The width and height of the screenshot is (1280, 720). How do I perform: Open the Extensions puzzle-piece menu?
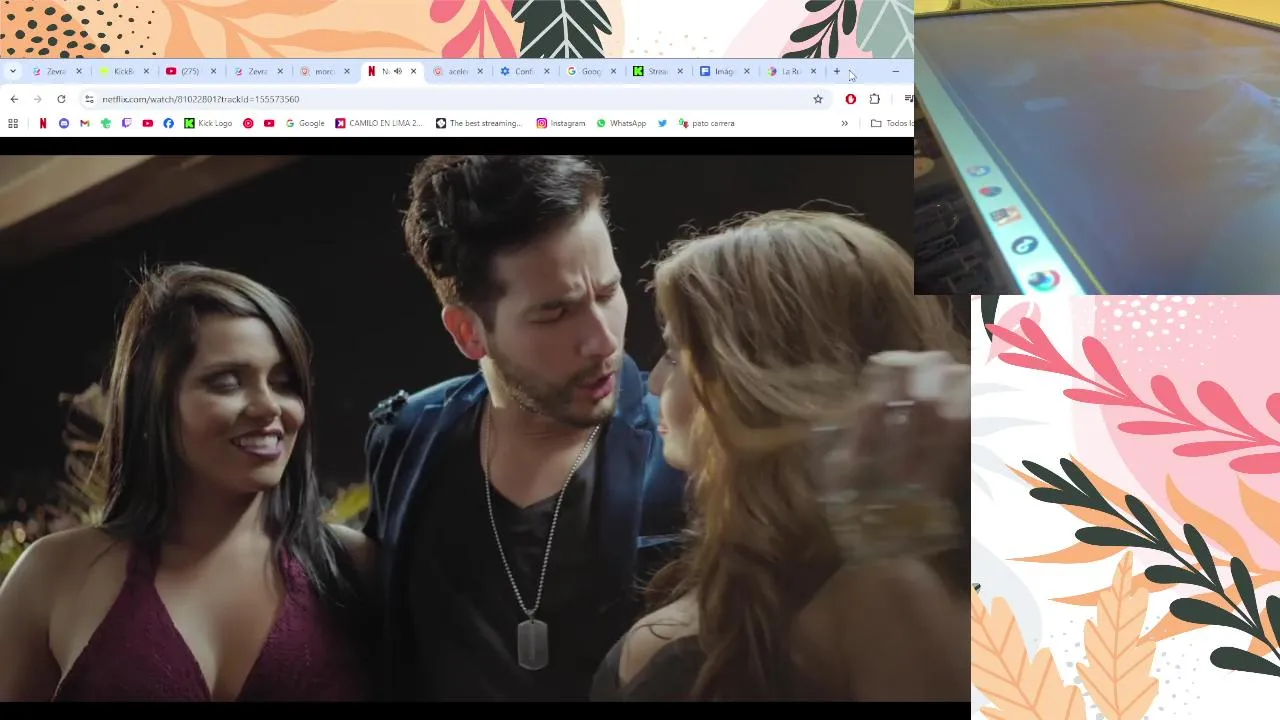pos(875,99)
